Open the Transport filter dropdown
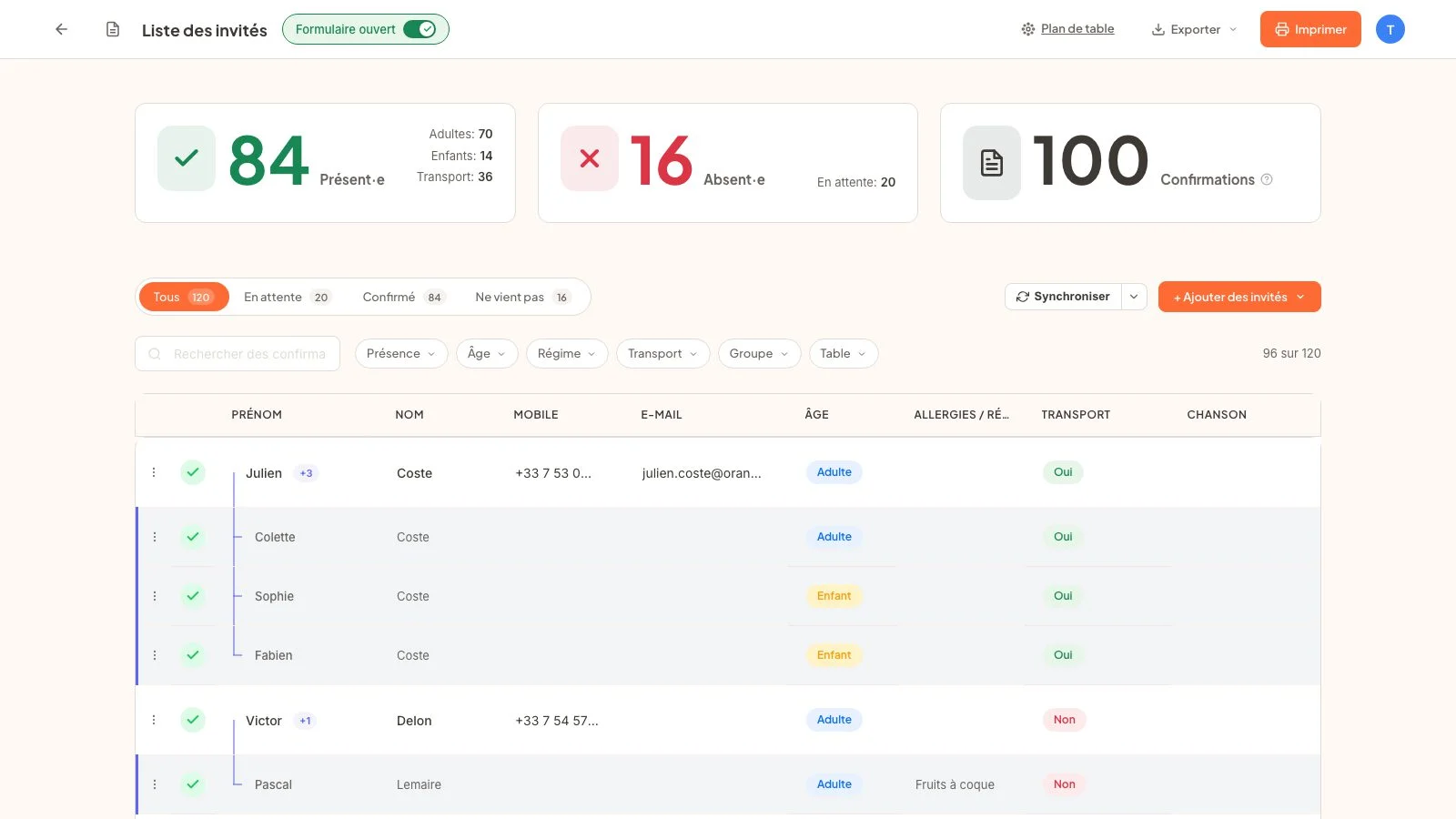Image resolution: width=1456 pixels, height=819 pixels. [x=662, y=353]
